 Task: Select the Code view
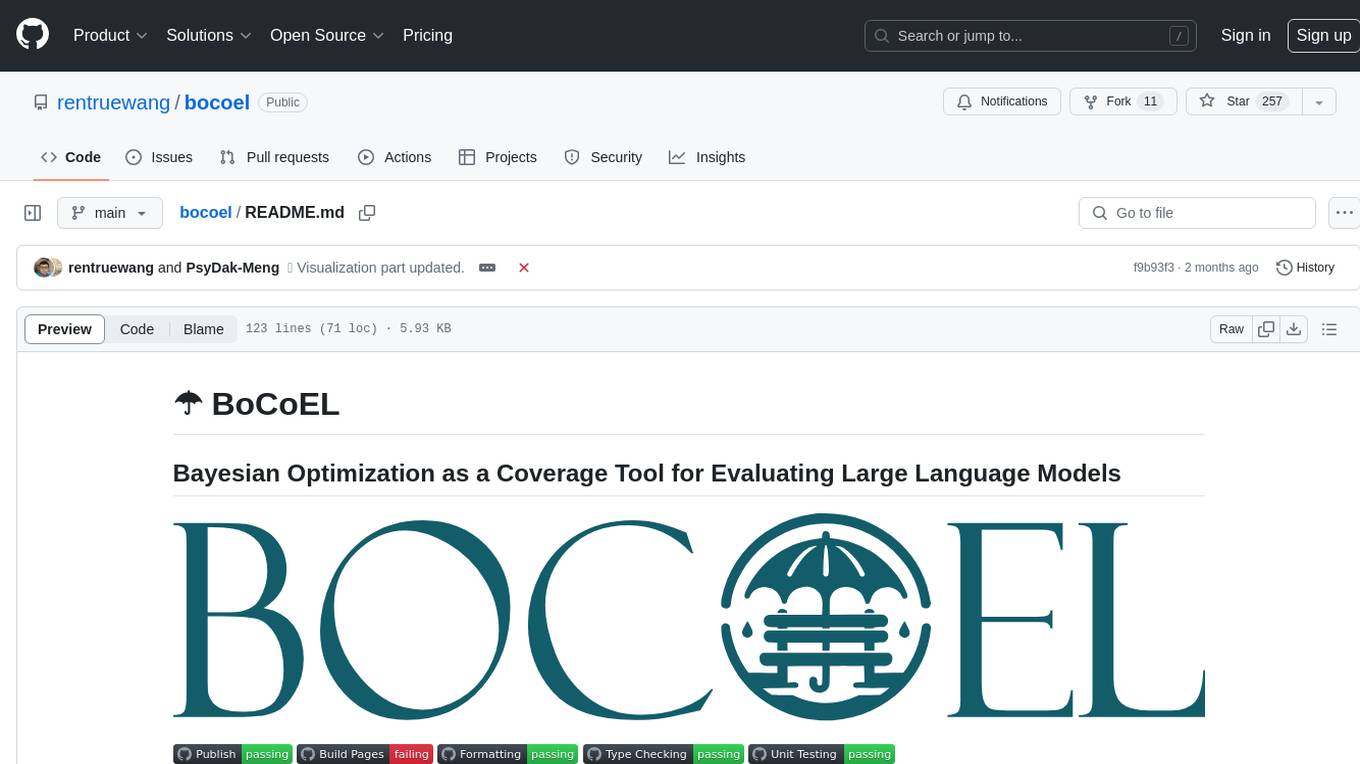137,329
